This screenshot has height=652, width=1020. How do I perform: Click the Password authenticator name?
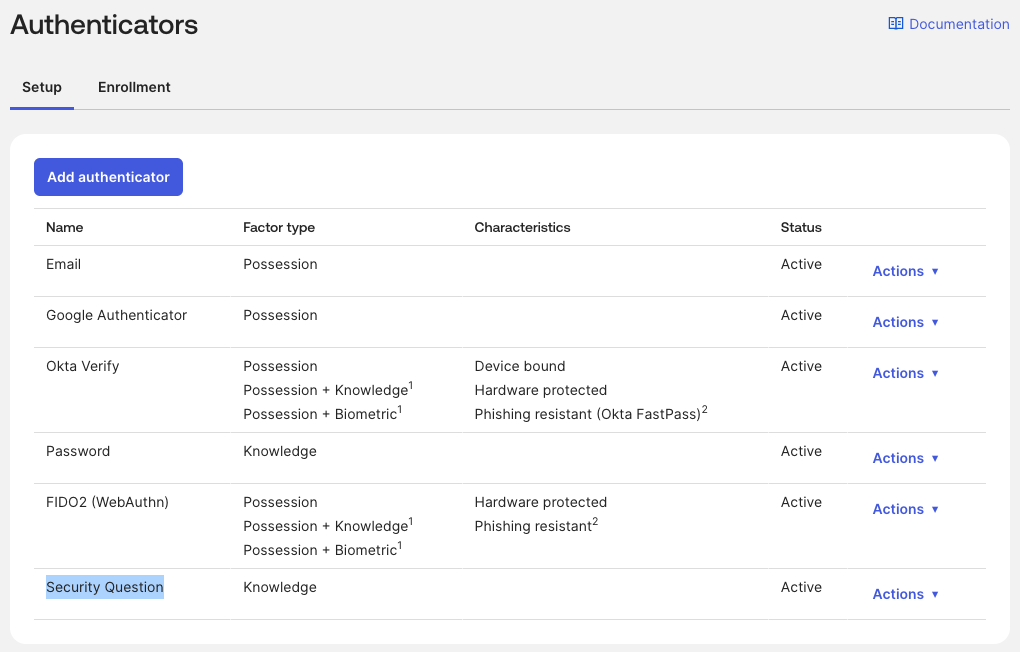[78, 452]
